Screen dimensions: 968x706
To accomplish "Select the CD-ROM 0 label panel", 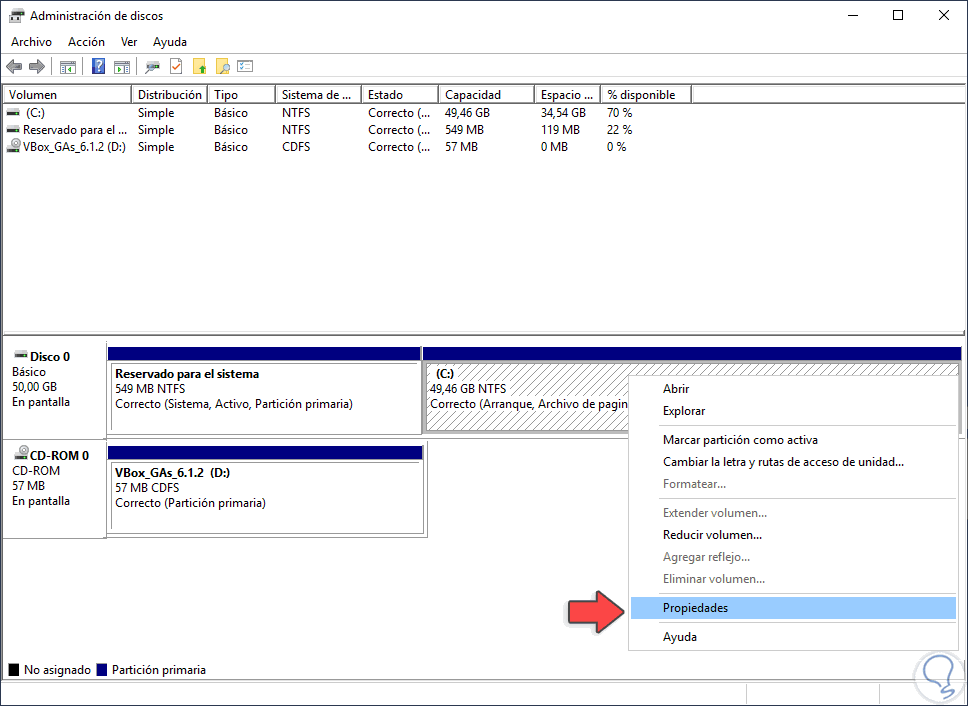I will (x=54, y=488).
